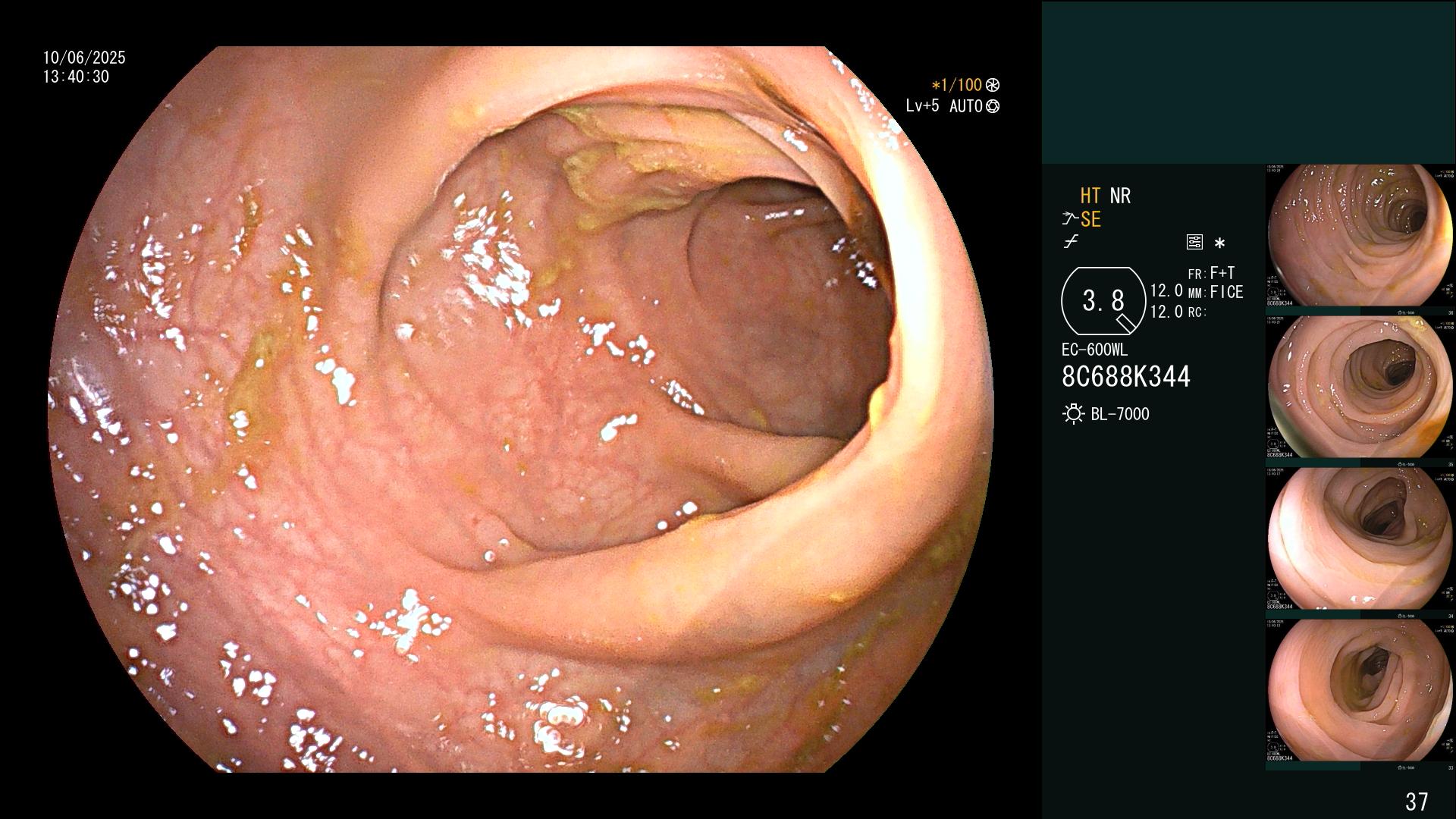Click the light source label BL-7000
This screenshot has width=1456, height=819.
click(1120, 414)
